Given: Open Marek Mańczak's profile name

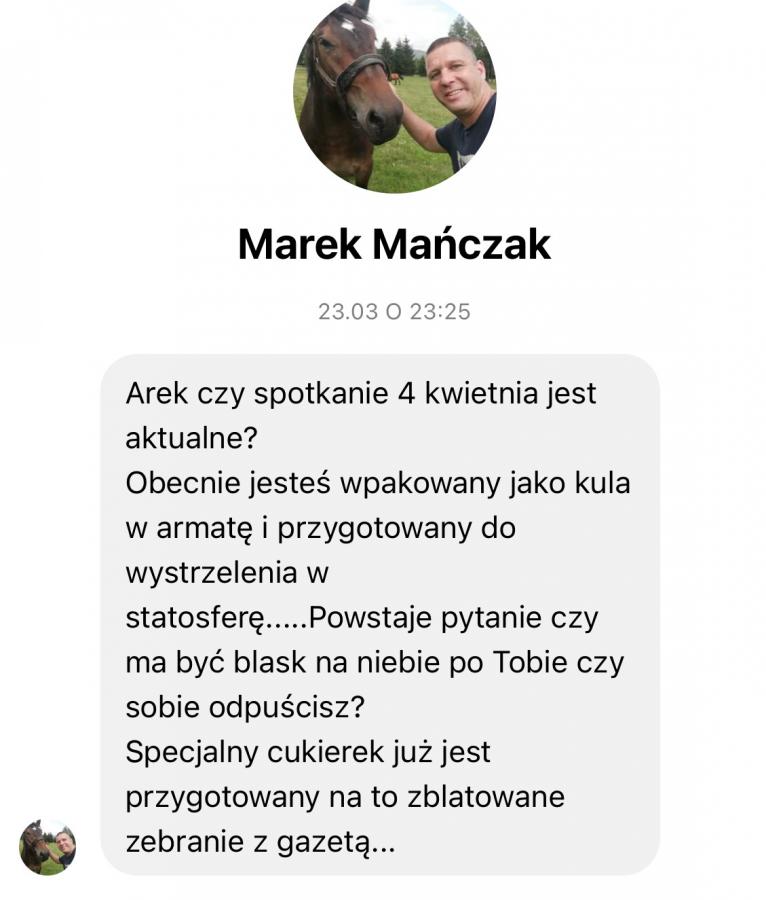Looking at the screenshot, I should (x=395, y=245).
